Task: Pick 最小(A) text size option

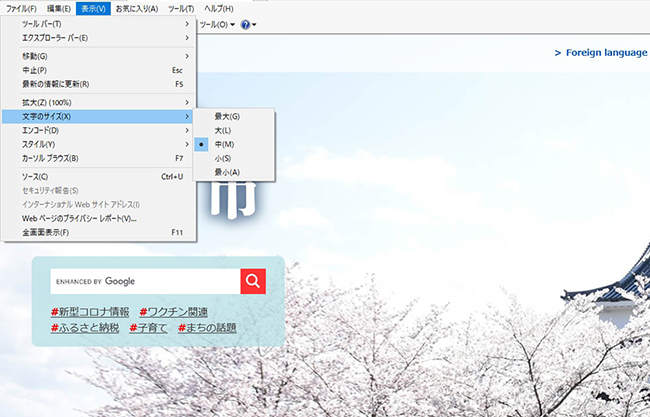Action: pyautogui.click(x=227, y=173)
